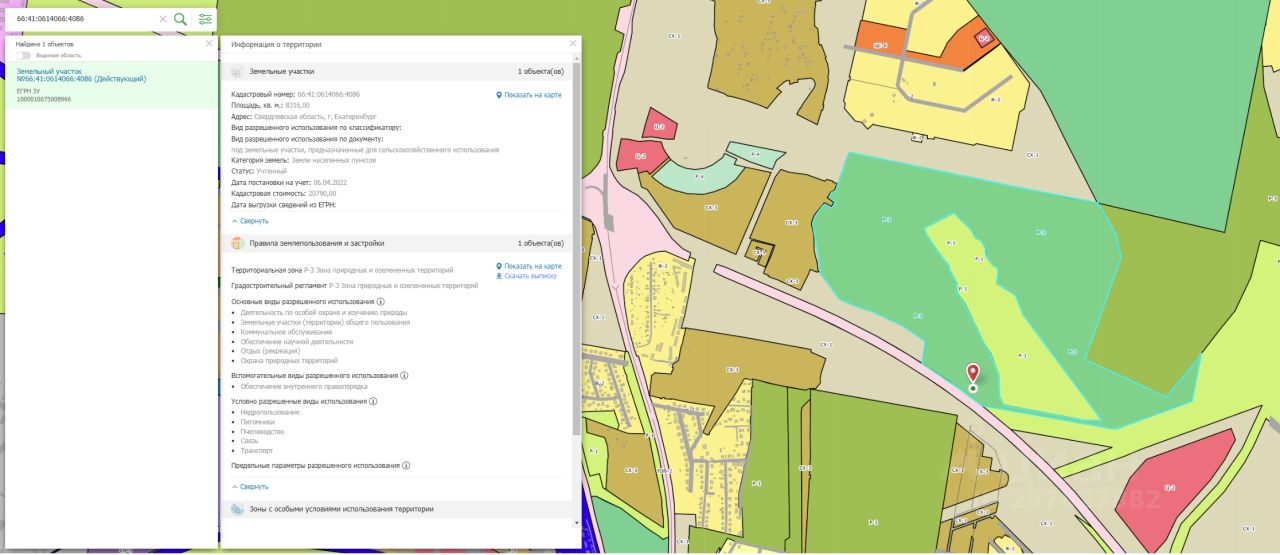Show territorial zone via Показать на карте

coord(529,266)
